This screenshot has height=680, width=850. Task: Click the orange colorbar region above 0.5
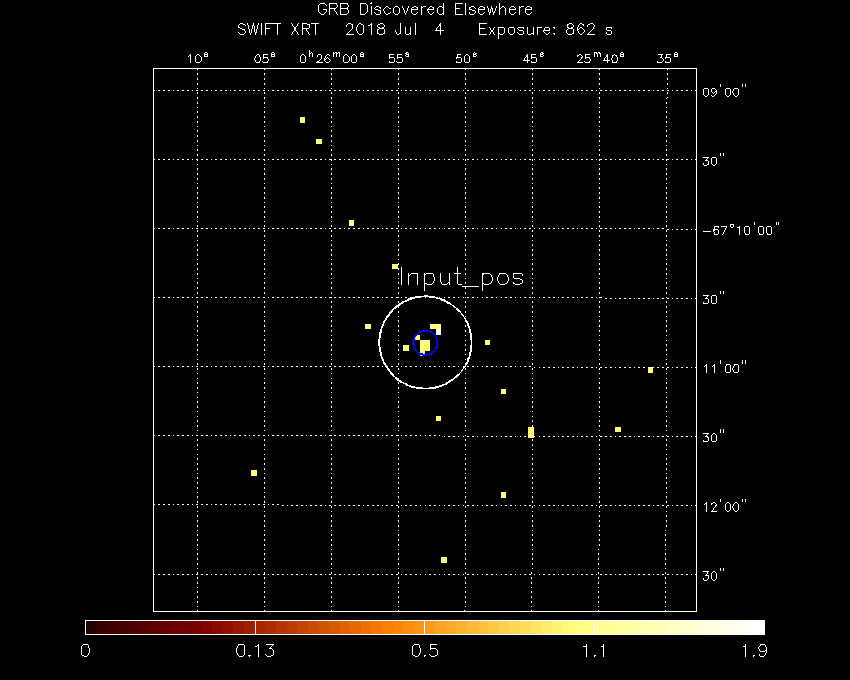tap(425, 627)
